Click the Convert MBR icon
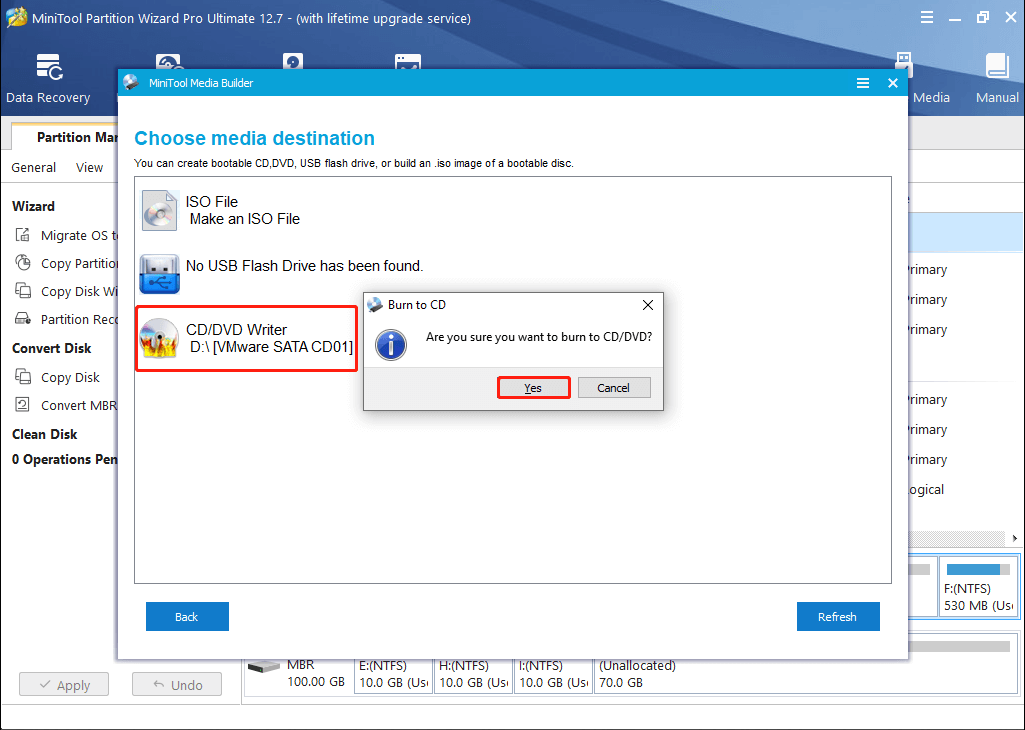Image resolution: width=1025 pixels, height=730 pixels. [23, 405]
